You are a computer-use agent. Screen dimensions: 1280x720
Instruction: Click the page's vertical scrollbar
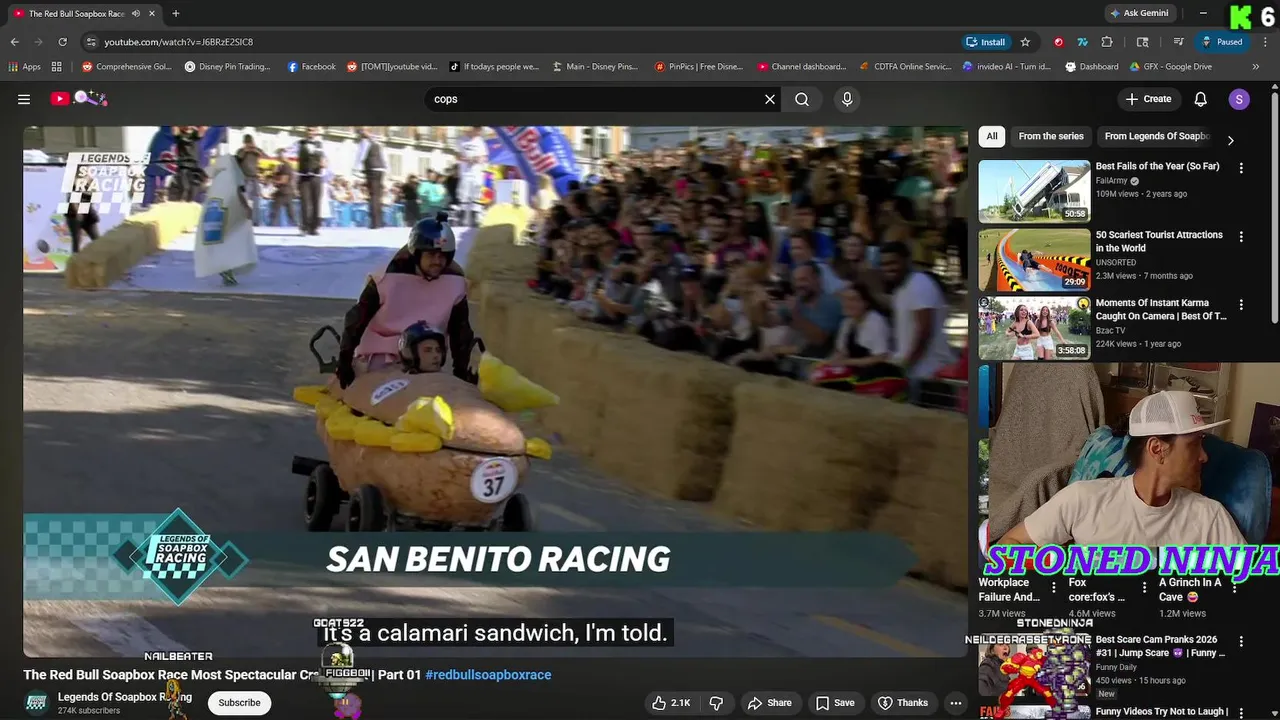point(1274,208)
